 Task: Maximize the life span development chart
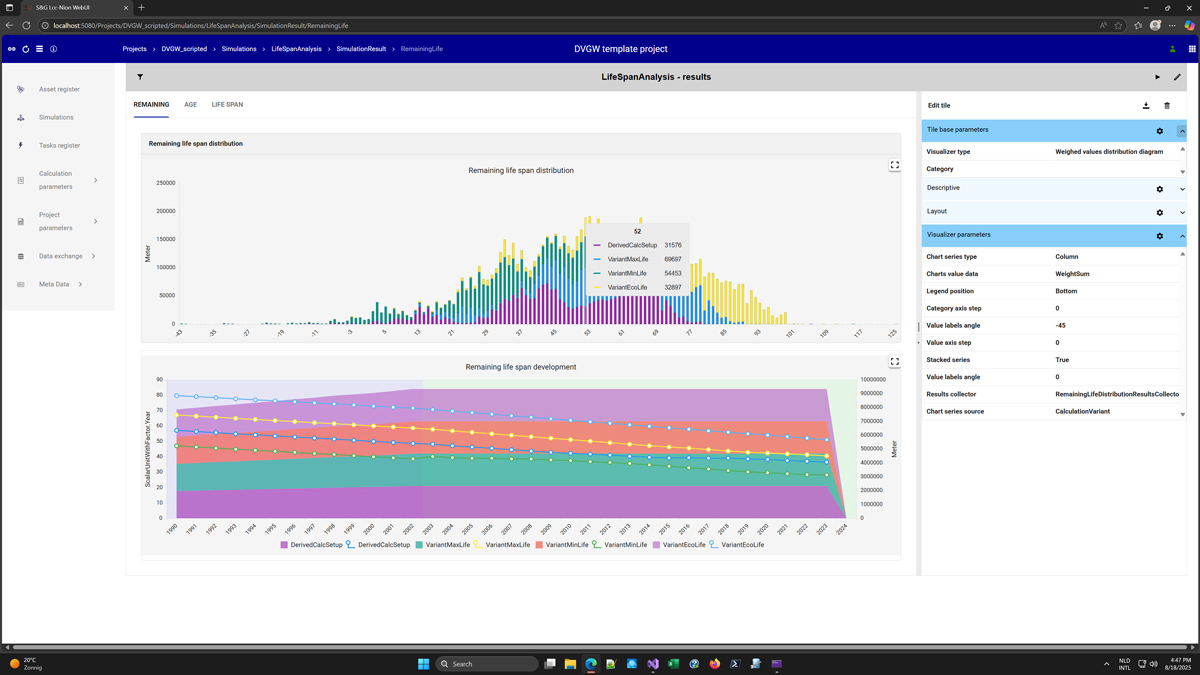click(x=895, y=362)
